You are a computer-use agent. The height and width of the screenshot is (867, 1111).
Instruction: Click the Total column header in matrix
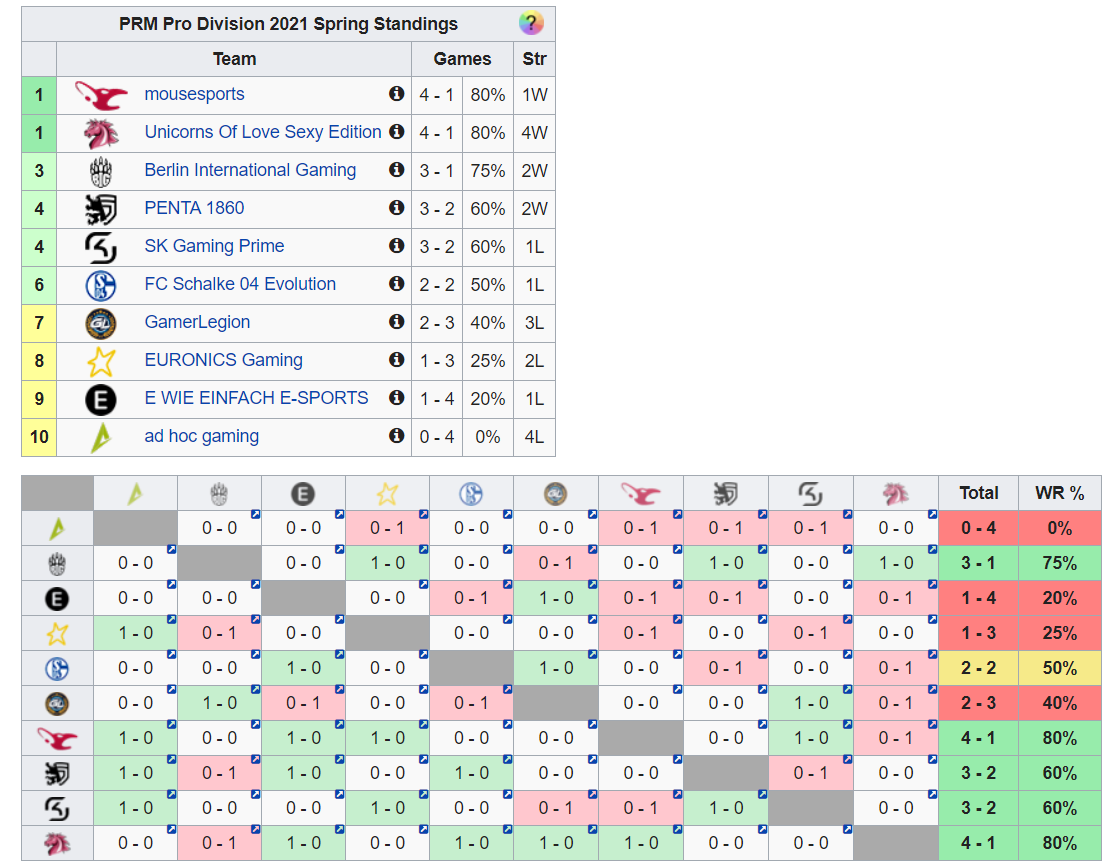978,493
